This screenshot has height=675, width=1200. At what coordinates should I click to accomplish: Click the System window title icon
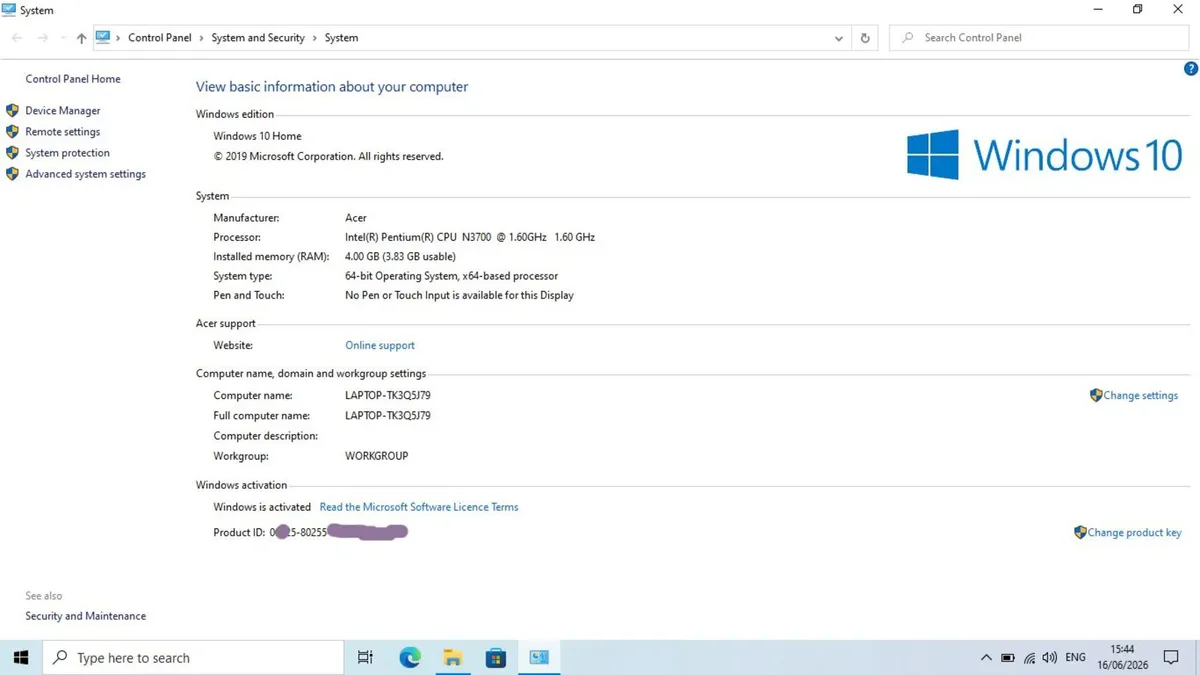9,10
